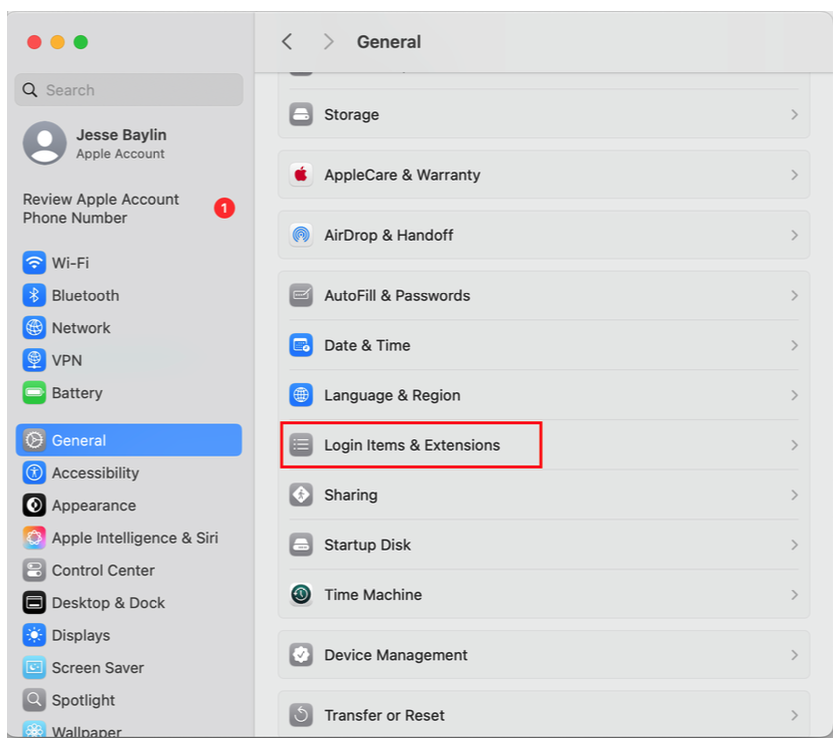Click the Startup Disk icon

301,545
